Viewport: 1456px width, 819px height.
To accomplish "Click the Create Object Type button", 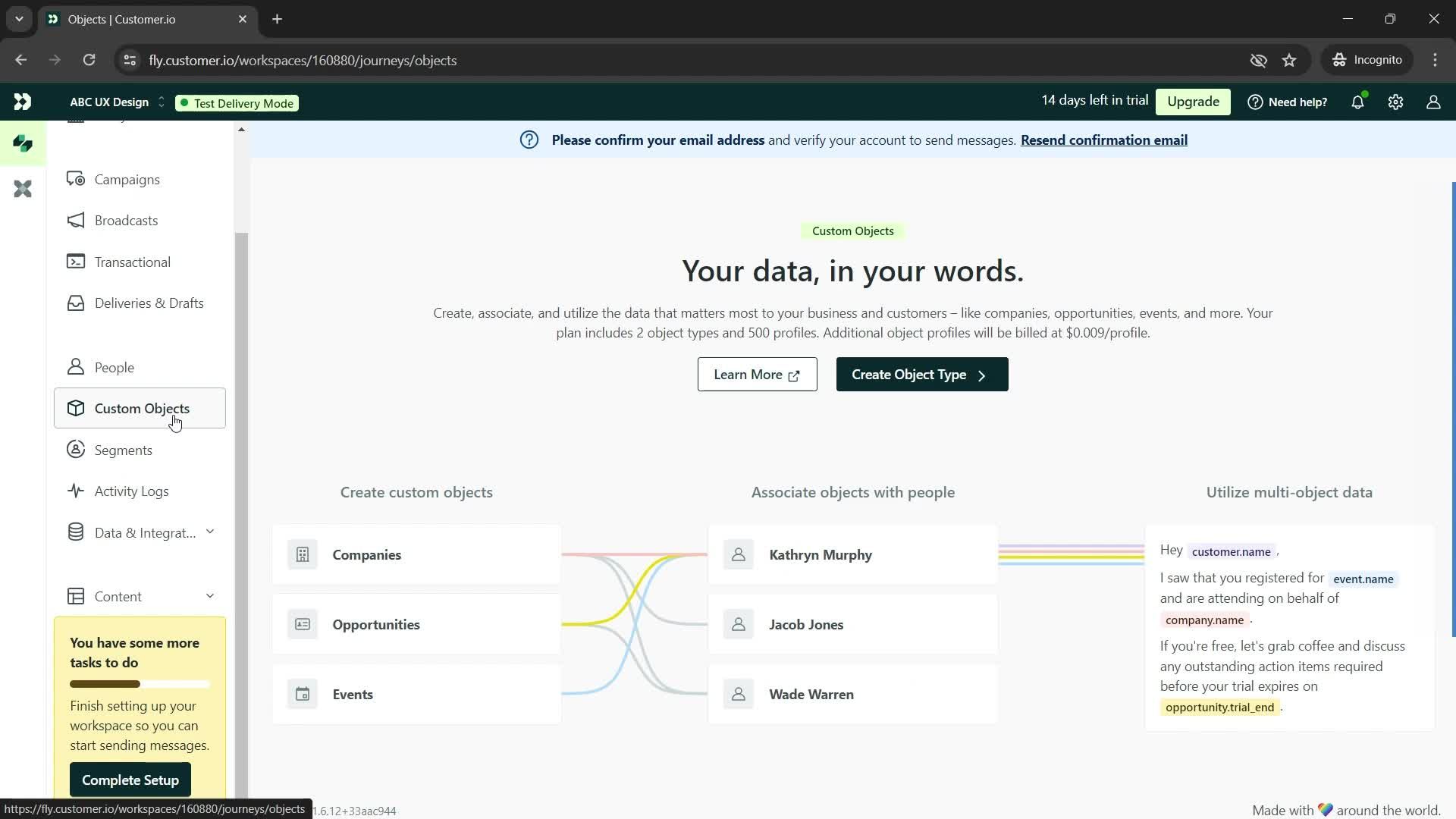I will tap(919, 374).
